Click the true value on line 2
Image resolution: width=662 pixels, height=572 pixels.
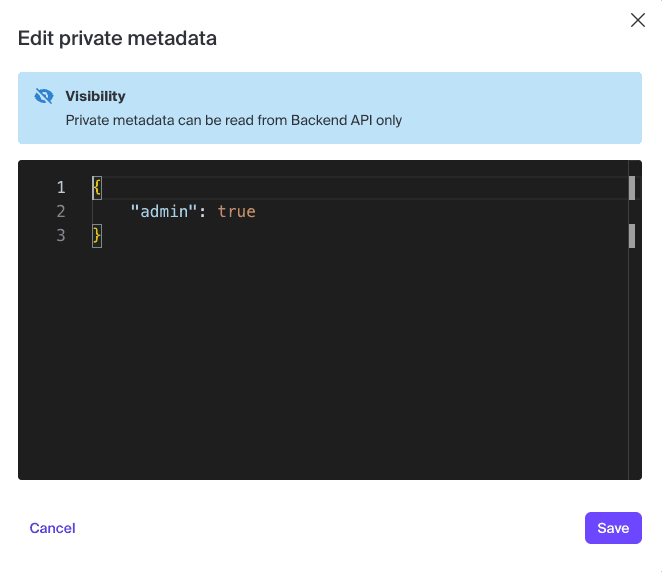coord(236,211)
